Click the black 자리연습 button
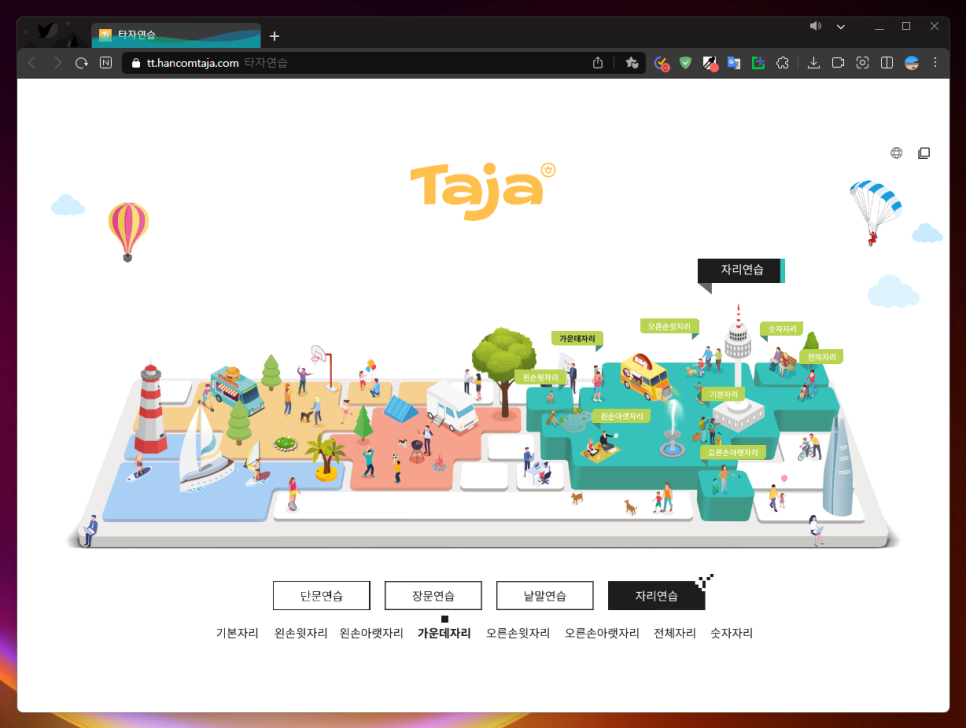The width and height of the screenshot is (966, 728). coord(656,596)
